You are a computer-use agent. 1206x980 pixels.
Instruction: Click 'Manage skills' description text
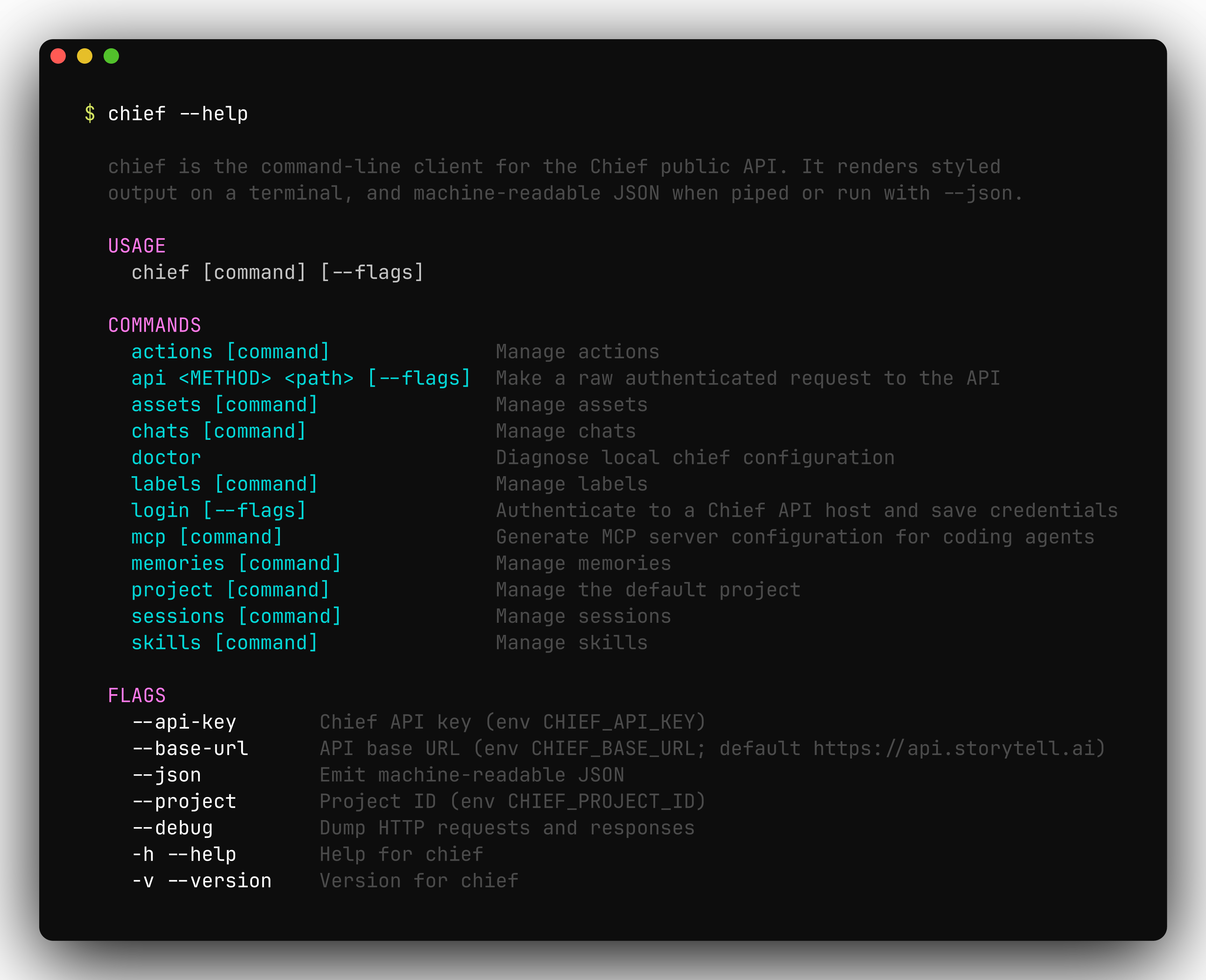[x=572, y=643]
